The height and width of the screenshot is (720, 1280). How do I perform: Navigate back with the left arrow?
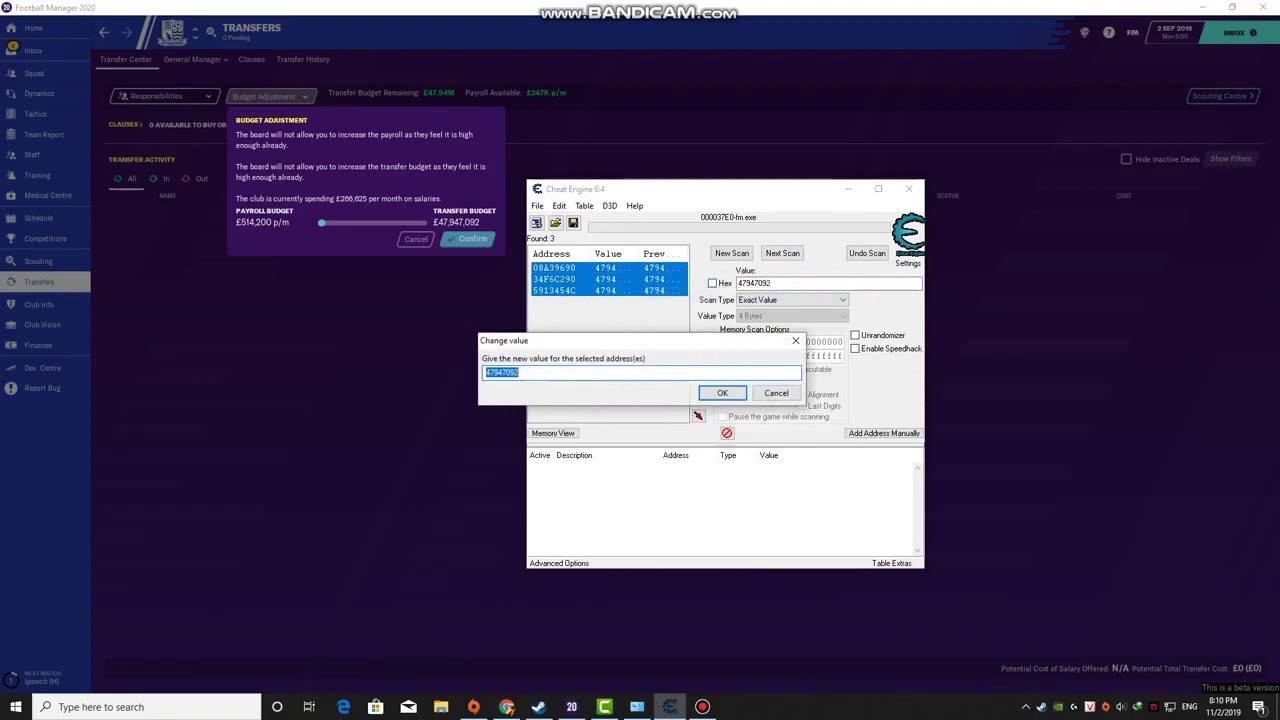click(x=104, y=33)
